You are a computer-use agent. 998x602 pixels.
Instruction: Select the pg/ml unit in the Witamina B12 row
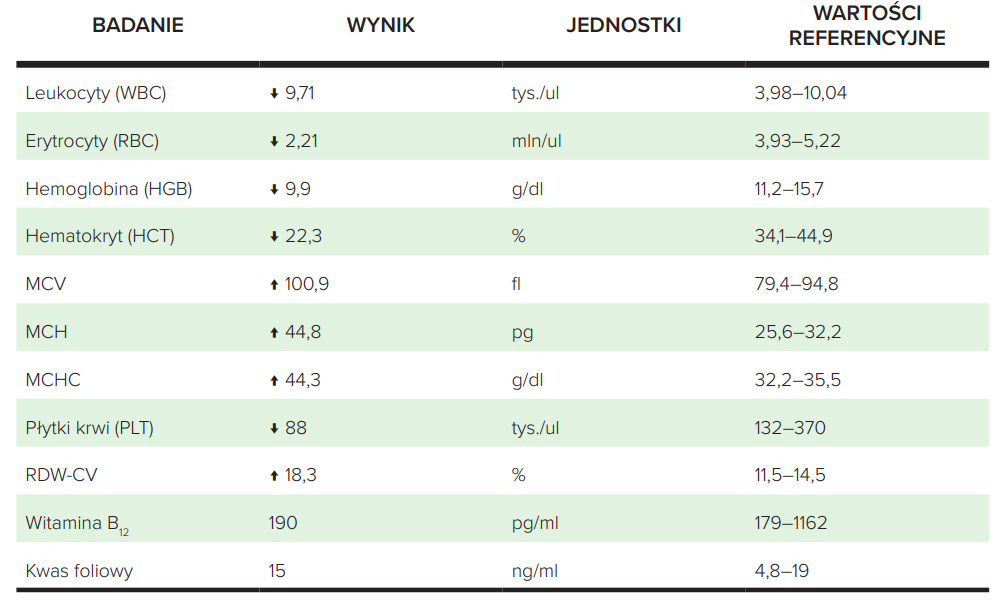click(533, 523)
